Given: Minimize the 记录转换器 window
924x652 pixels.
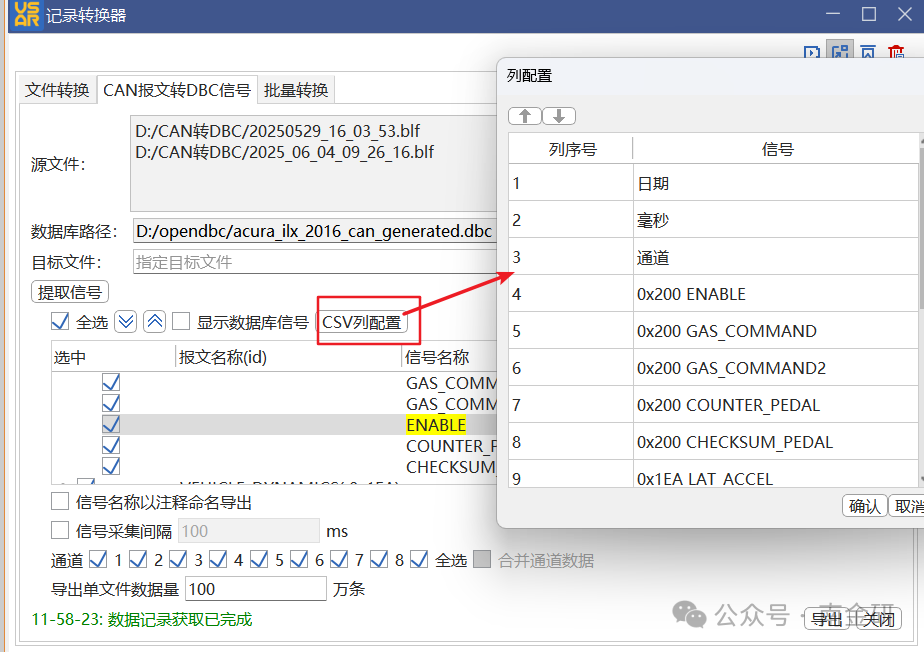Looking at the screenshot, I should (x=833, y=14).
